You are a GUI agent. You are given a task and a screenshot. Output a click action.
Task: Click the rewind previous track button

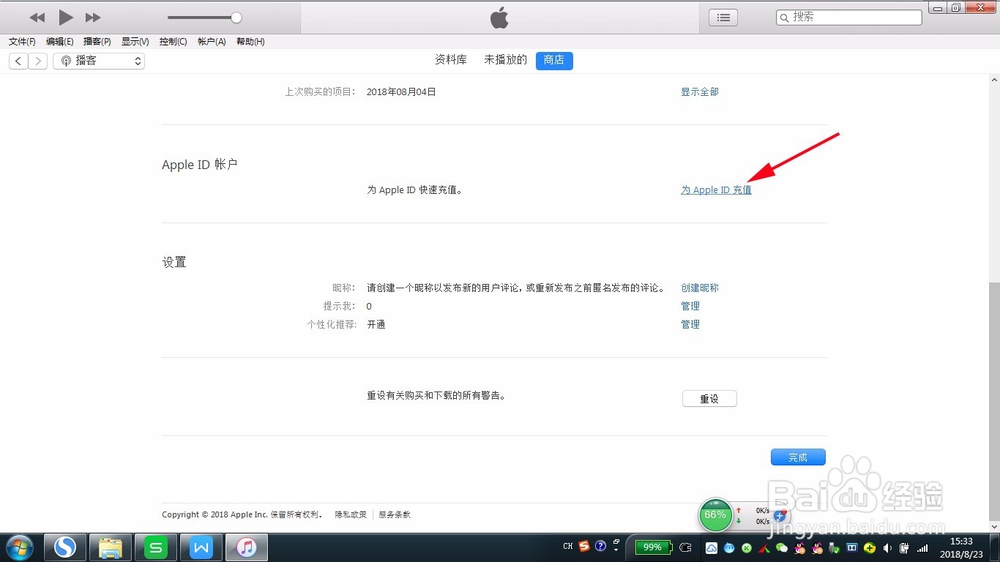(x=37, y=18)
